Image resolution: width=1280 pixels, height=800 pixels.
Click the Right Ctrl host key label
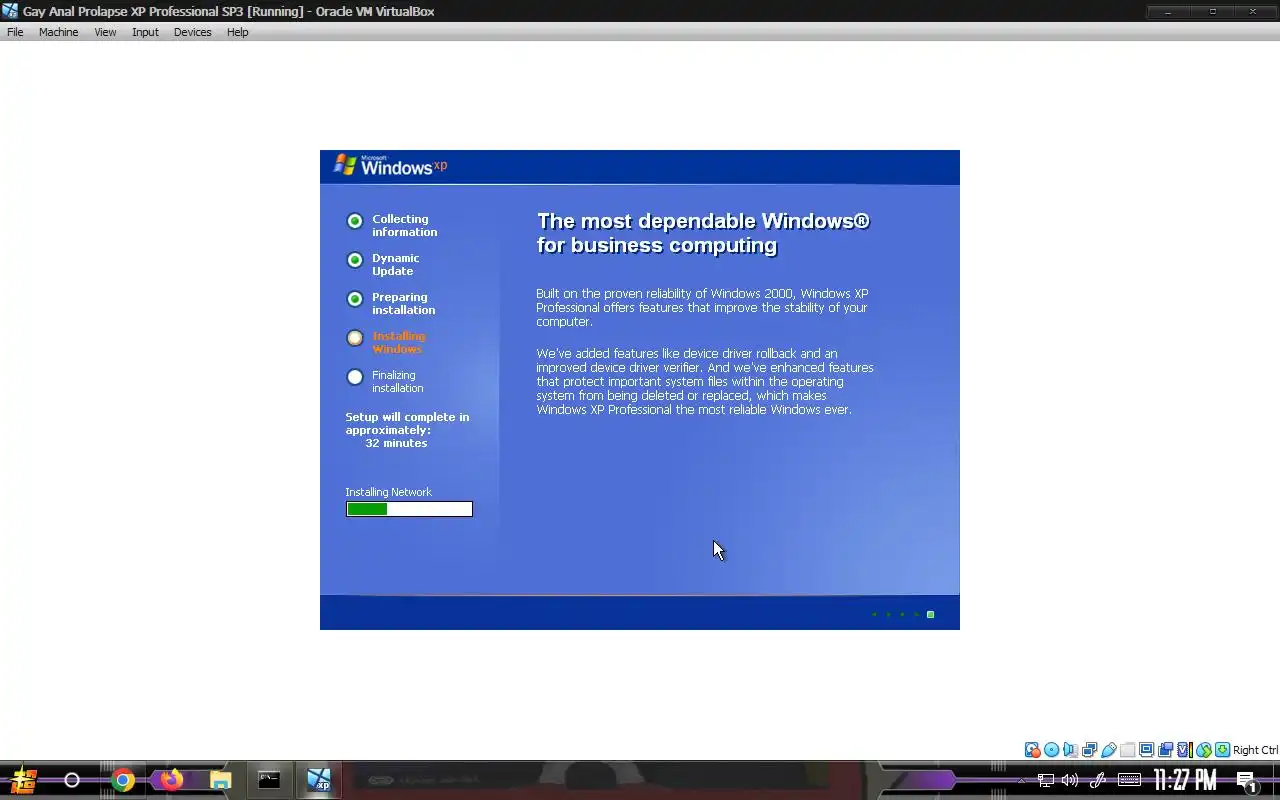pos(1255,750)
